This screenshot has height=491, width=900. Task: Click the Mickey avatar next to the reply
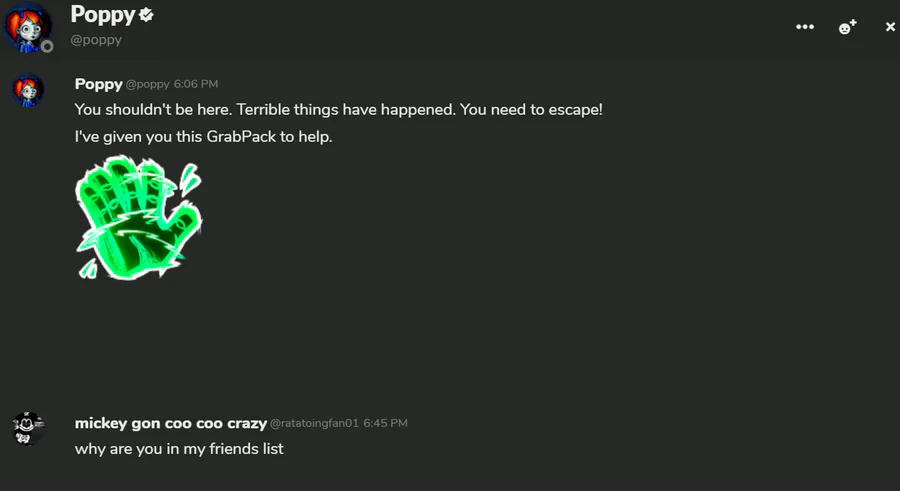point(28,428)
